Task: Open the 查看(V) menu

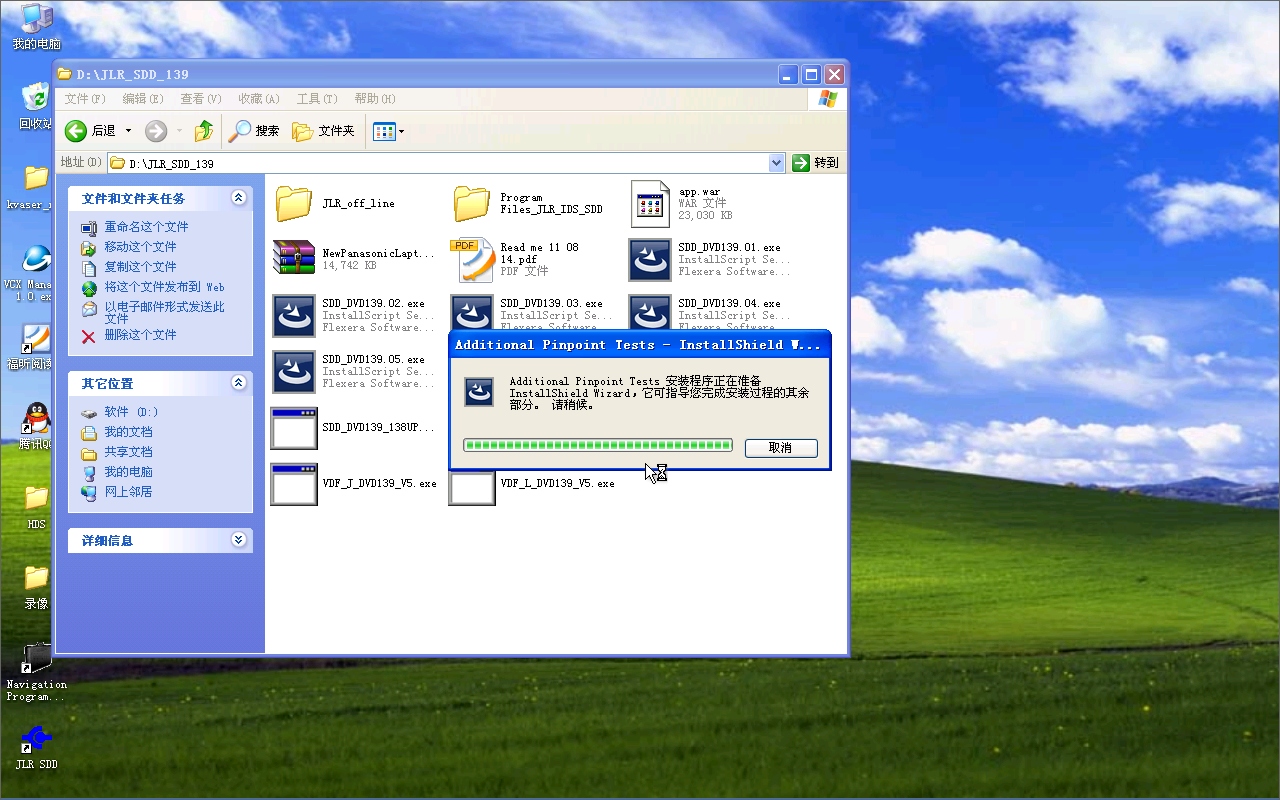Action: click(201, 99)
